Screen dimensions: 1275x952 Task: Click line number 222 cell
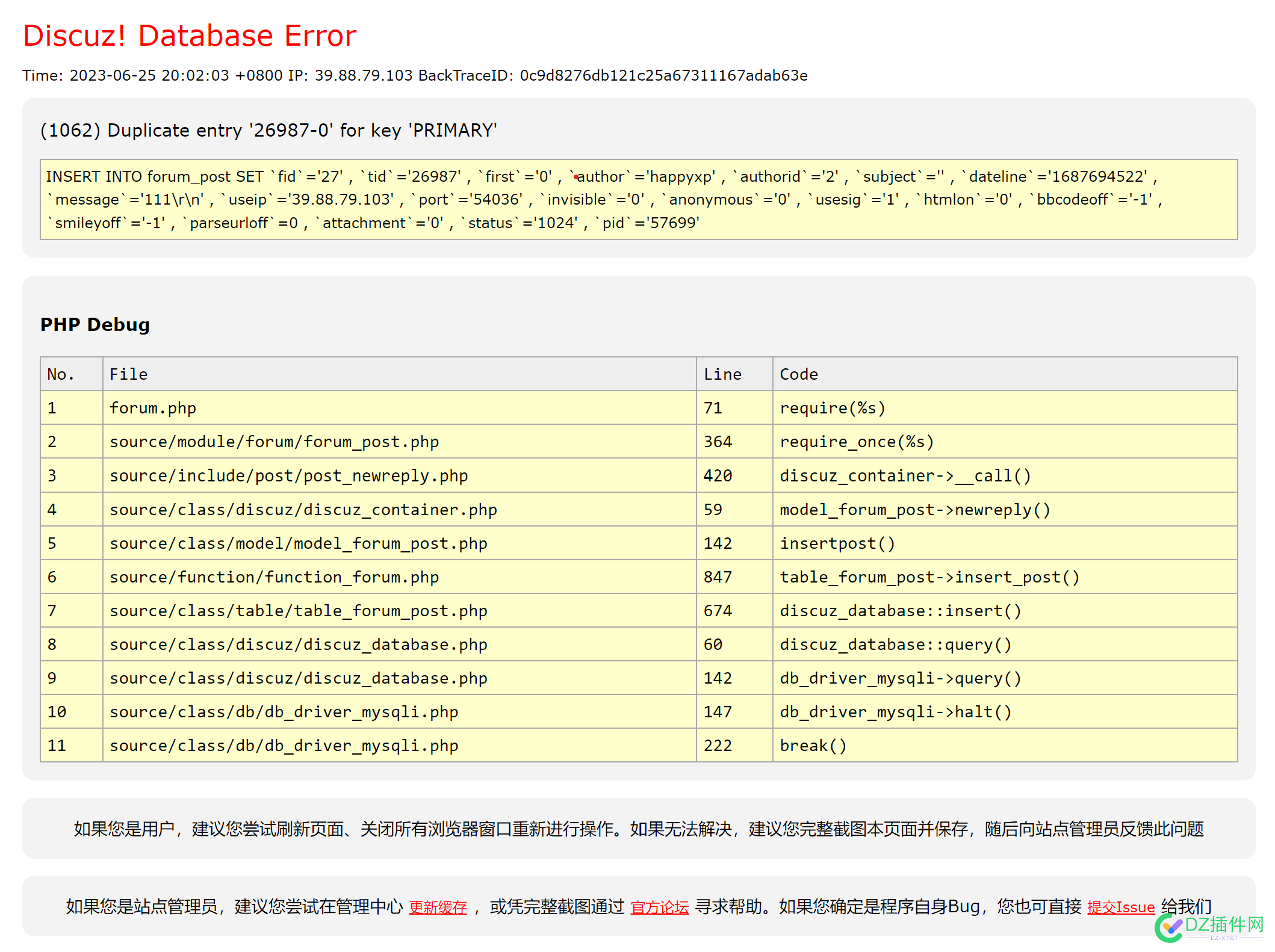(734, 746)
